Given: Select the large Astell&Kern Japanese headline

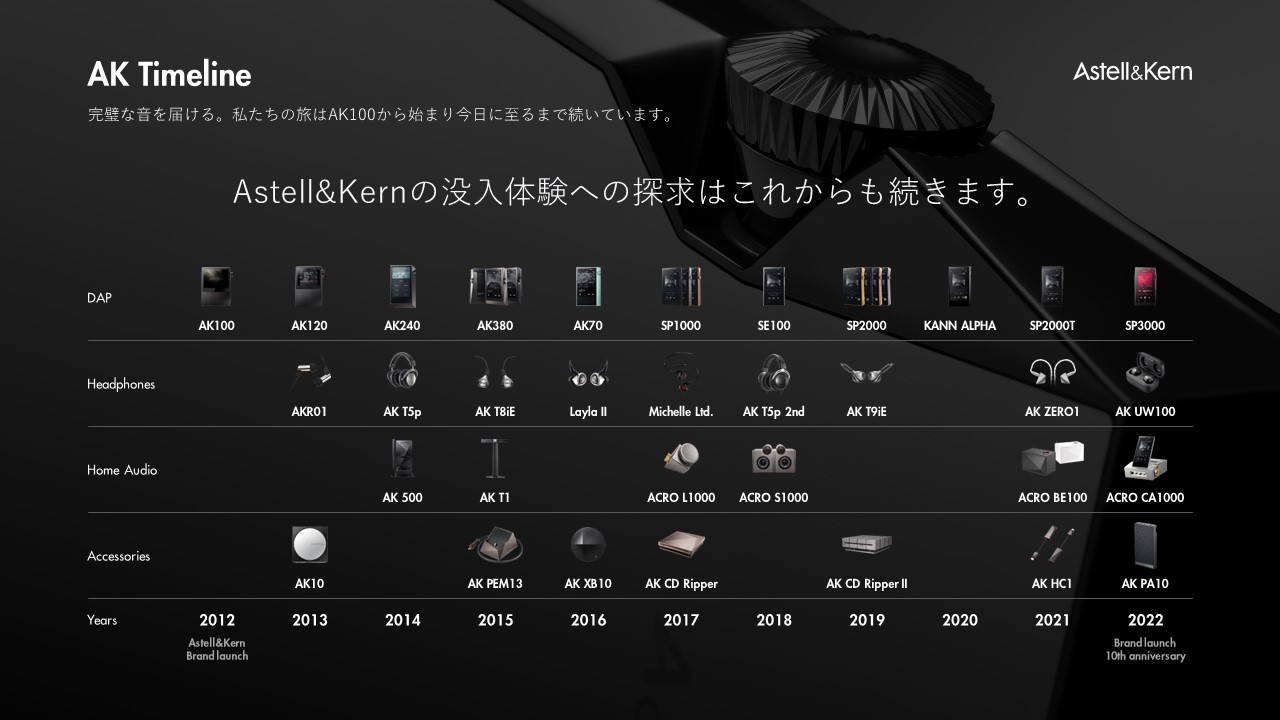Looking at the screenshot, I should coord(634,192).
